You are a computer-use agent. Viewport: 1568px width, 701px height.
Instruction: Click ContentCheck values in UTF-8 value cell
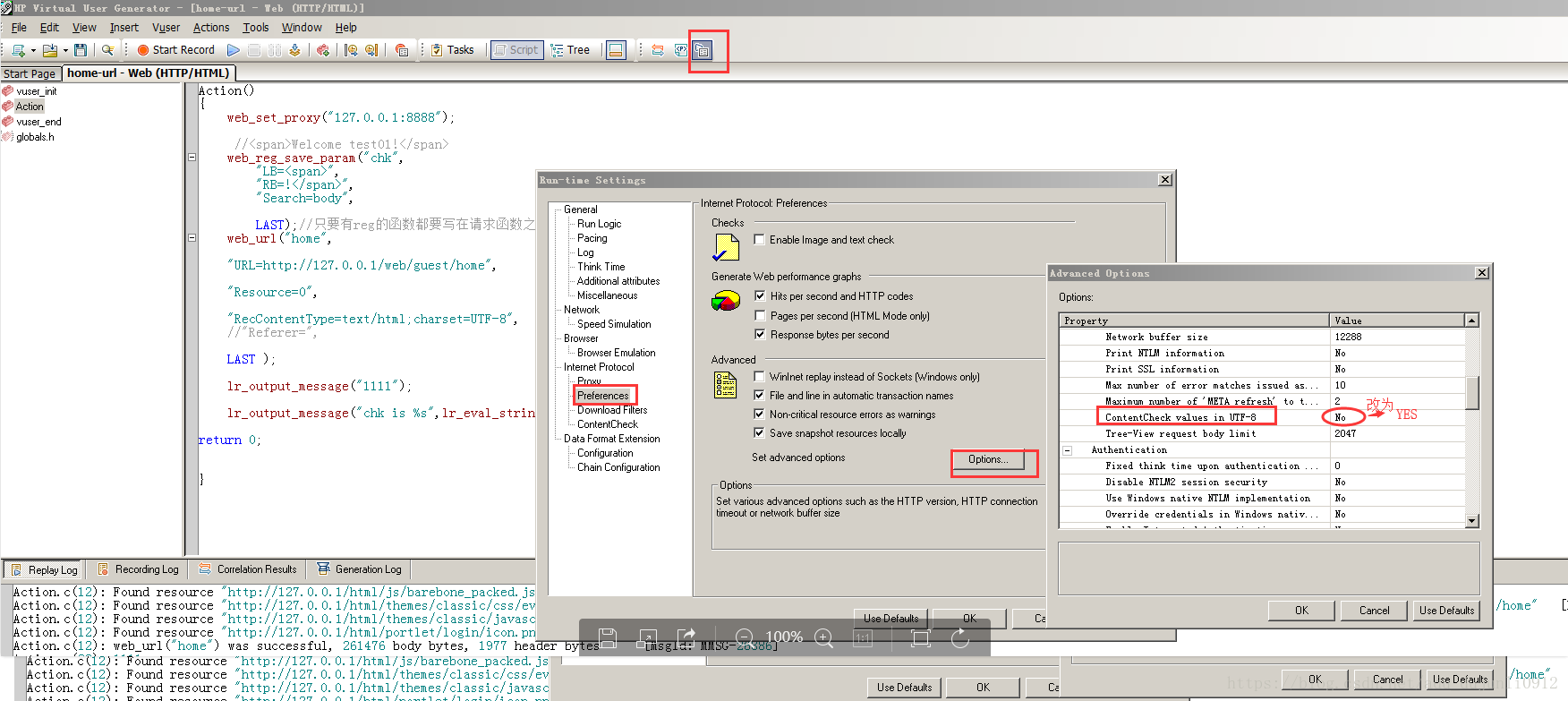coord(1396,417)
